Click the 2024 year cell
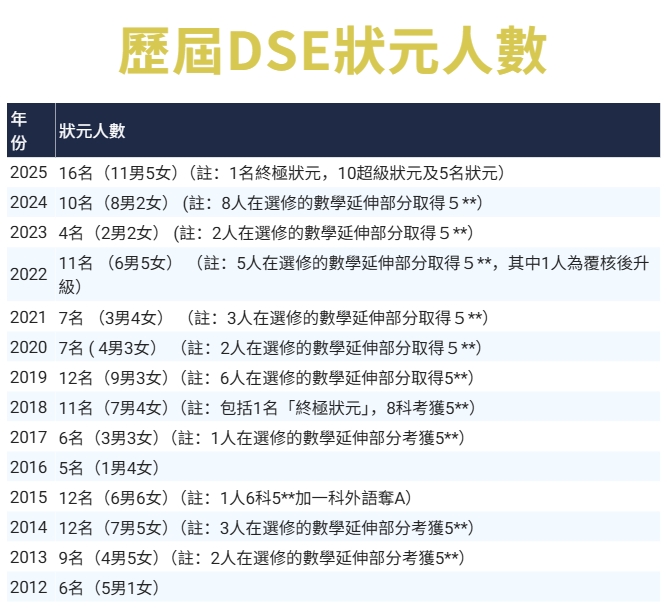The height and width of the screenshot is (610, 667). tap(31, 202)
